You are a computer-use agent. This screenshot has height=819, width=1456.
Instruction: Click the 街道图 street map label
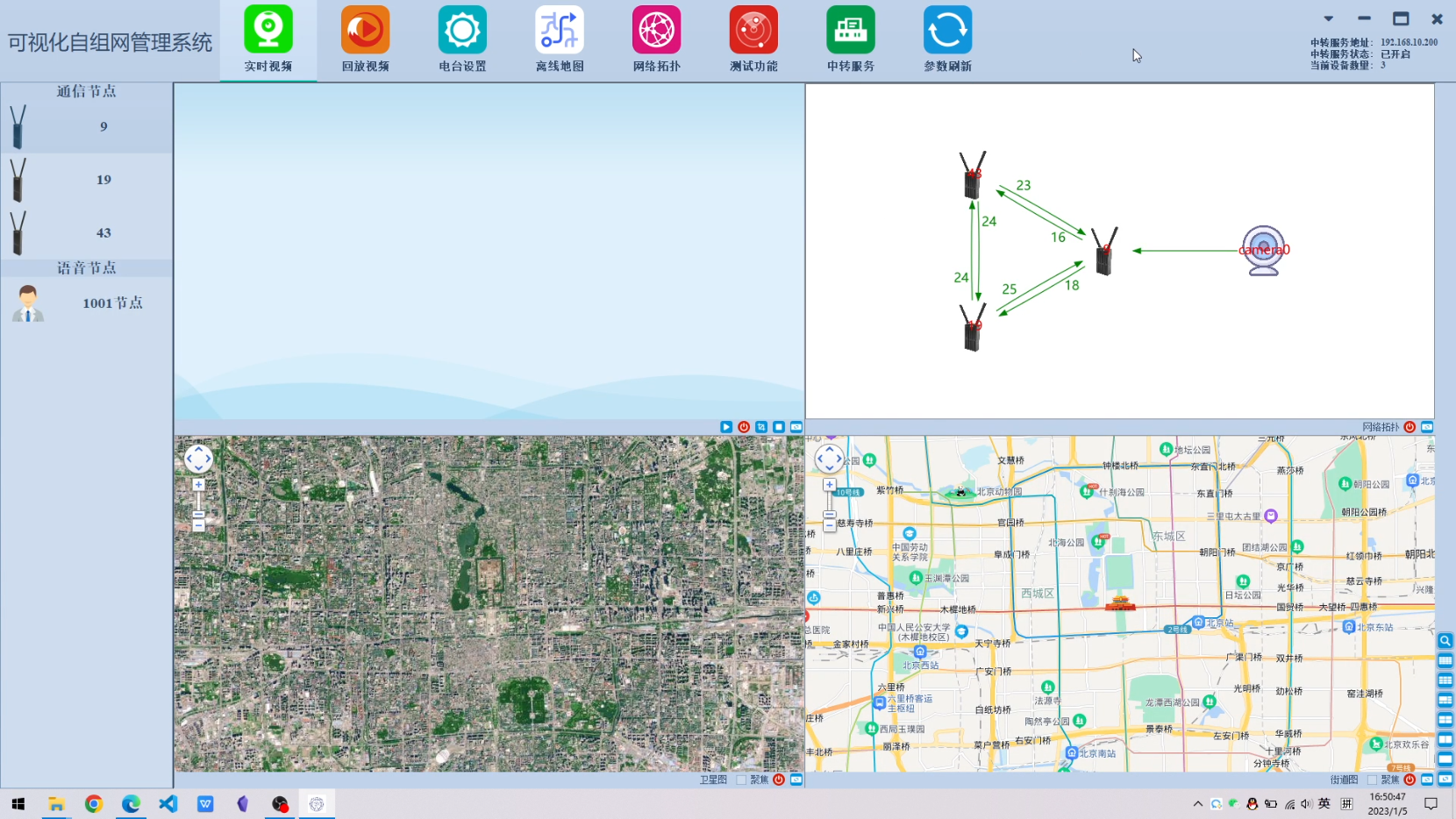pyautogui.click(x=1344, y=780)
